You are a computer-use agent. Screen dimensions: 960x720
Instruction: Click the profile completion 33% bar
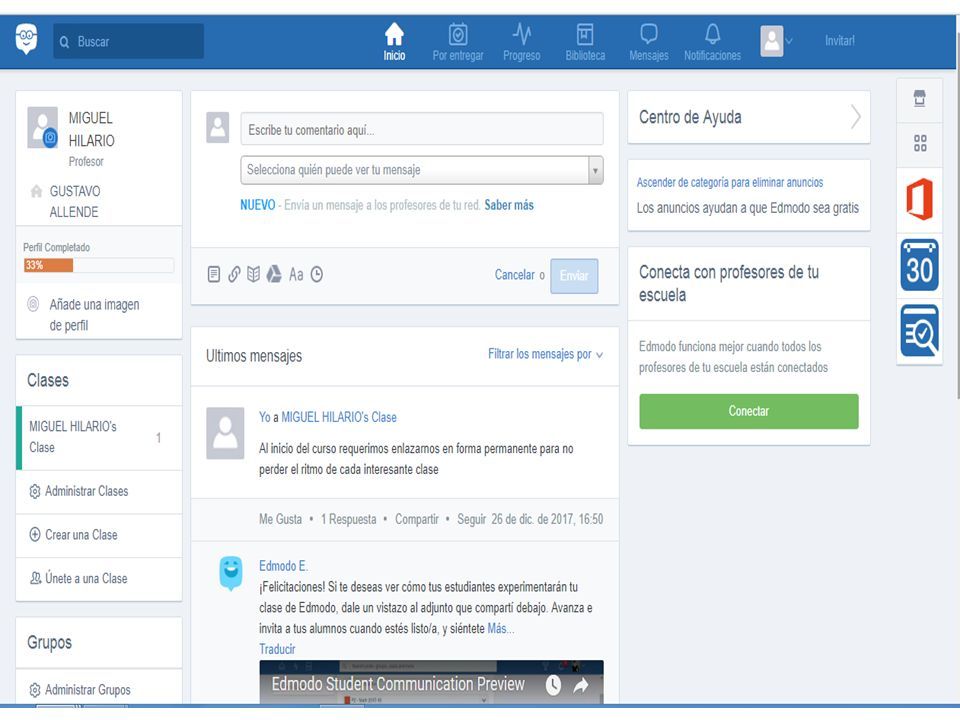coord(99,265)
